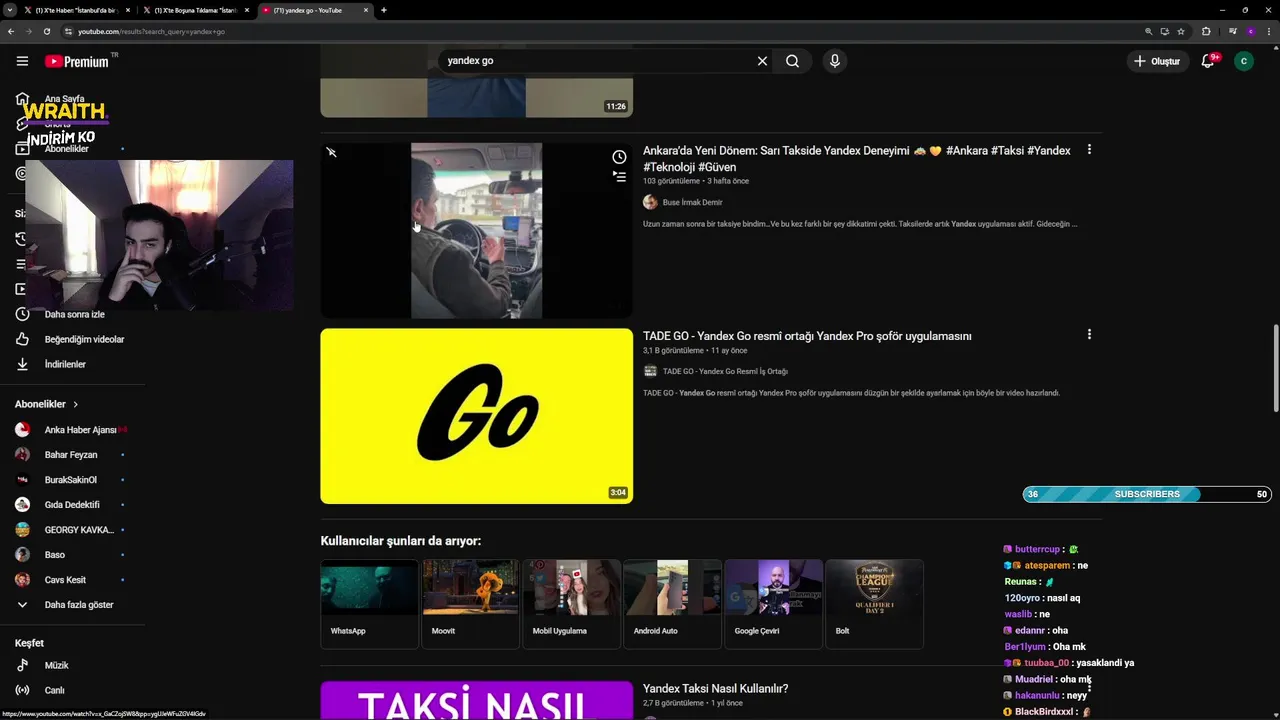
Task: Expand the Abonelikler section arrow
Action: click(75, 404)
